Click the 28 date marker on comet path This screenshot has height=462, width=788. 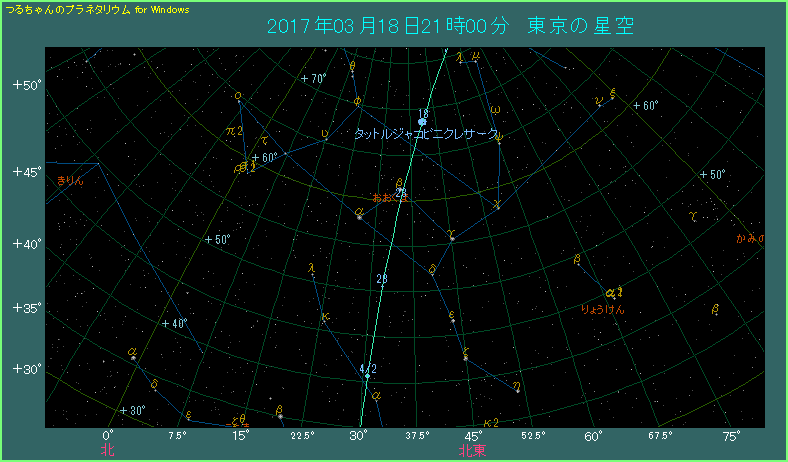tap(381, 279)
